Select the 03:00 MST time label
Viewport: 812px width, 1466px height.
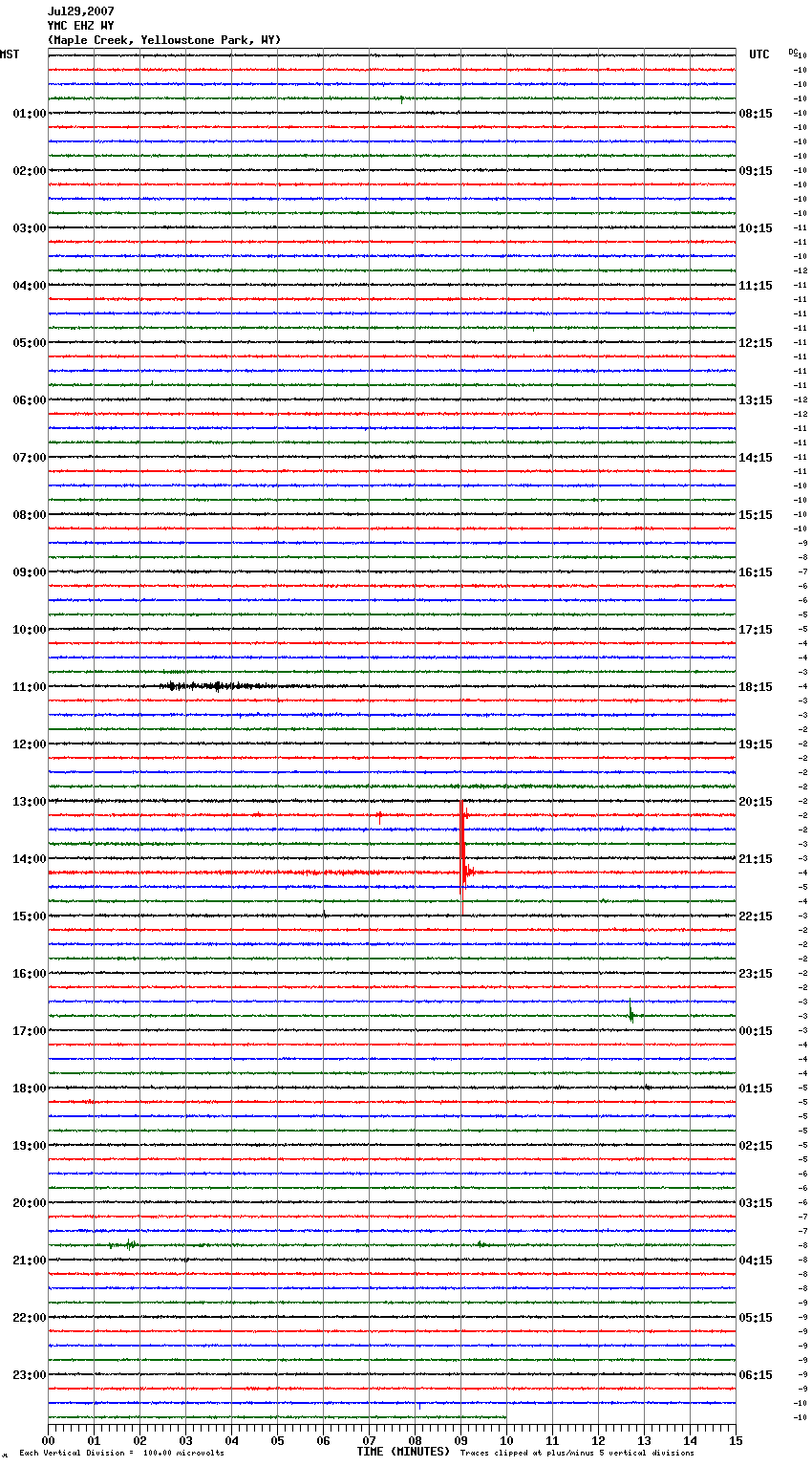(30, 228)
